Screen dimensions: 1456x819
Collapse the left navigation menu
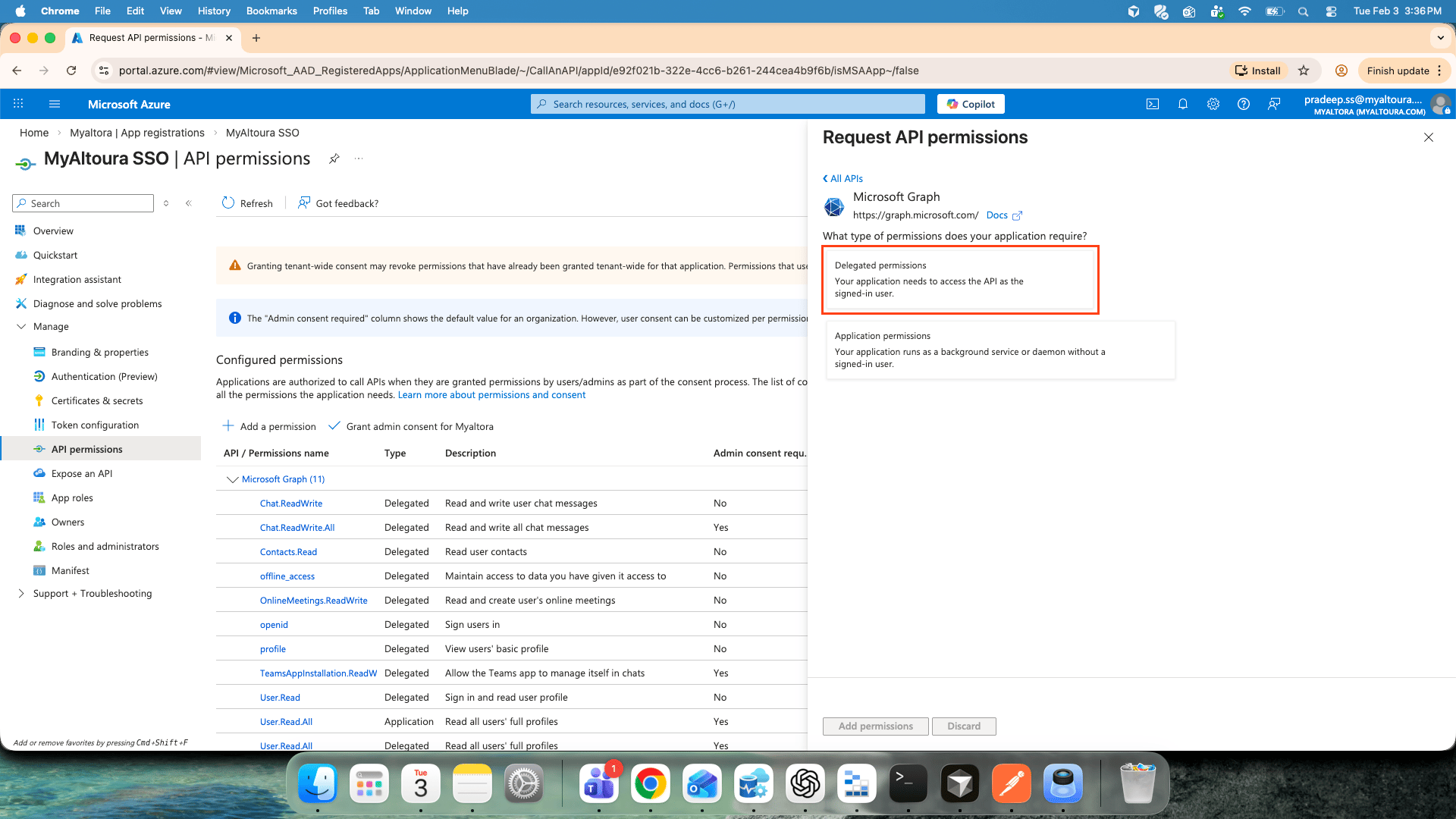188,203
